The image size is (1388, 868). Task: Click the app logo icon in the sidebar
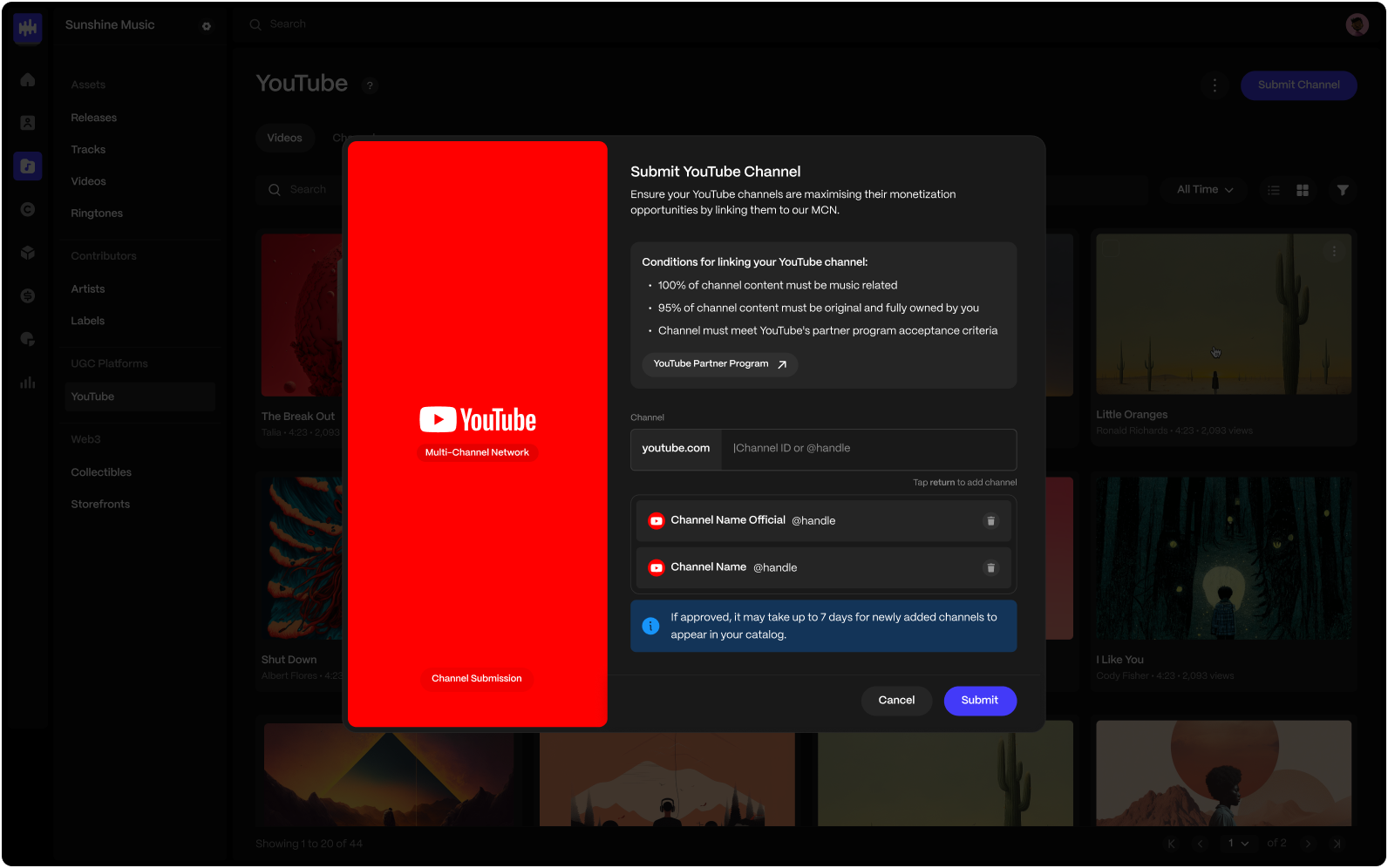click(x=28, y=28)
